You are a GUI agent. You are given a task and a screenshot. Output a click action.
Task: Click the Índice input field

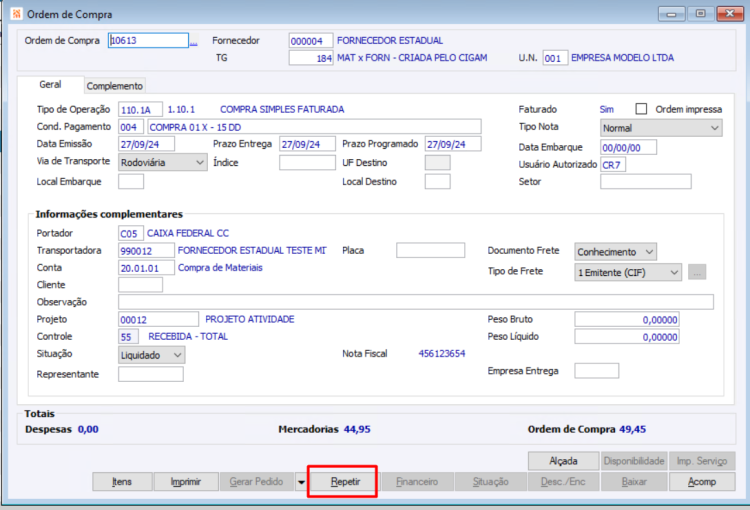tap(307, 163)
